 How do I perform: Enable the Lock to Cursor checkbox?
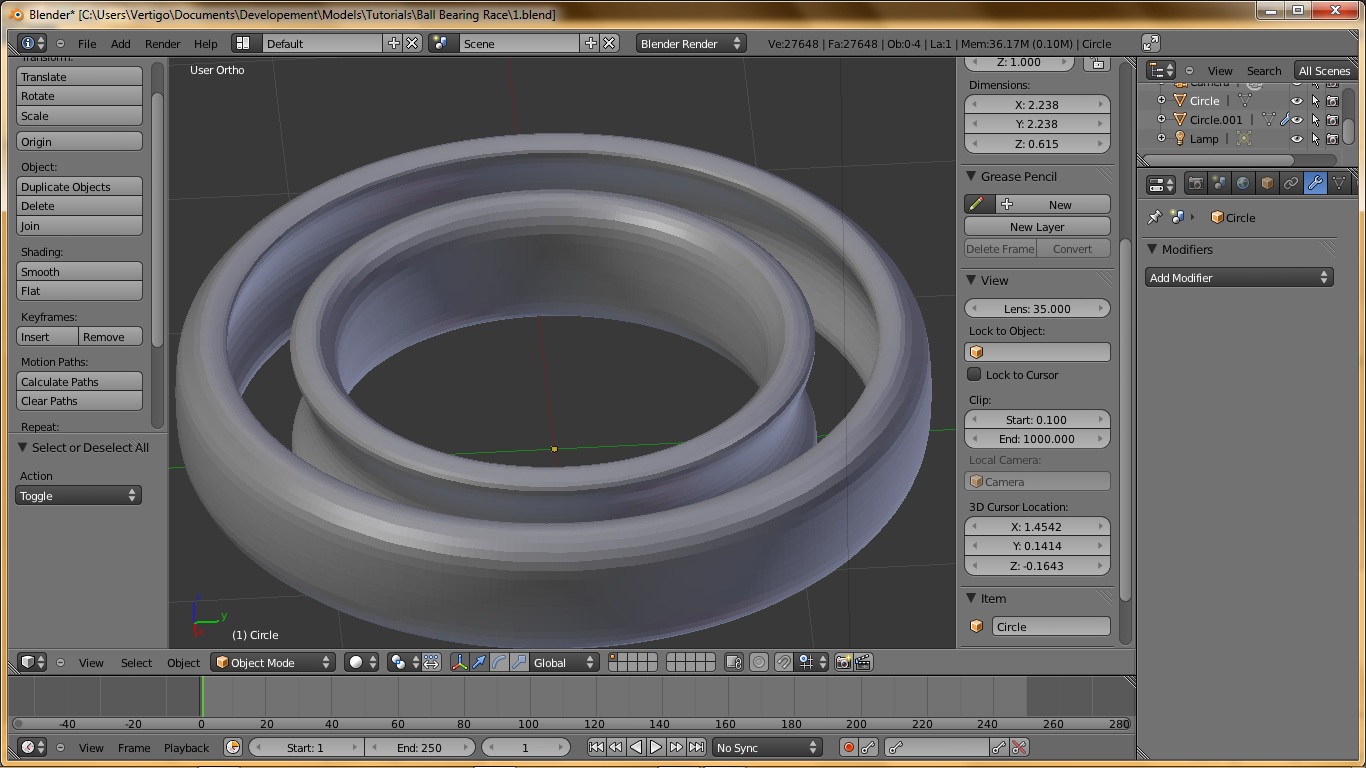pos(974,374)
